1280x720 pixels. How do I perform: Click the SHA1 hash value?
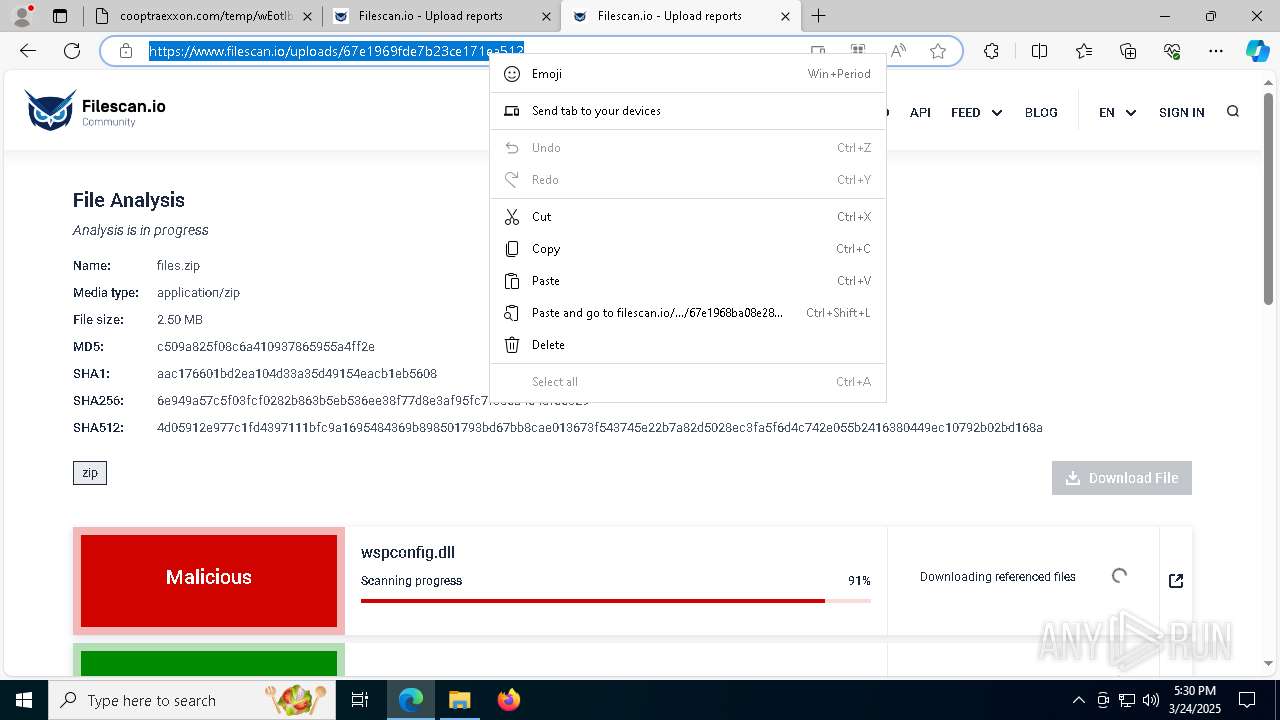(x=297, y=374)
